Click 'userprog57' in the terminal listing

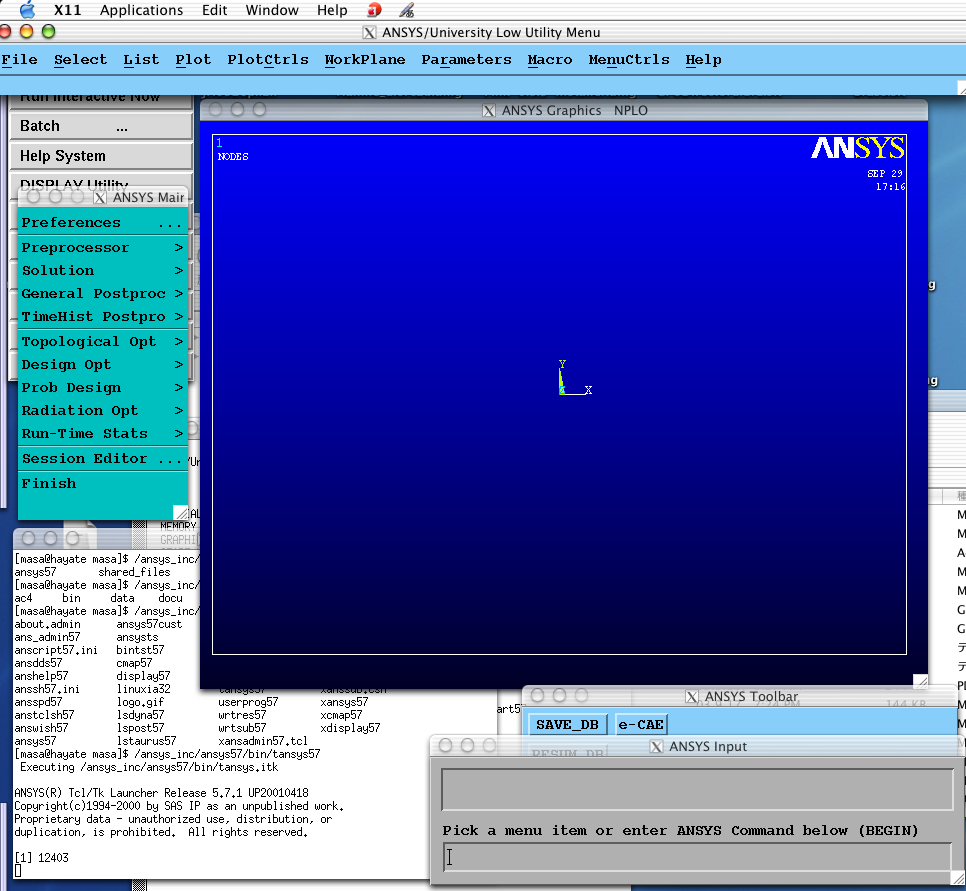click(248, 702)
